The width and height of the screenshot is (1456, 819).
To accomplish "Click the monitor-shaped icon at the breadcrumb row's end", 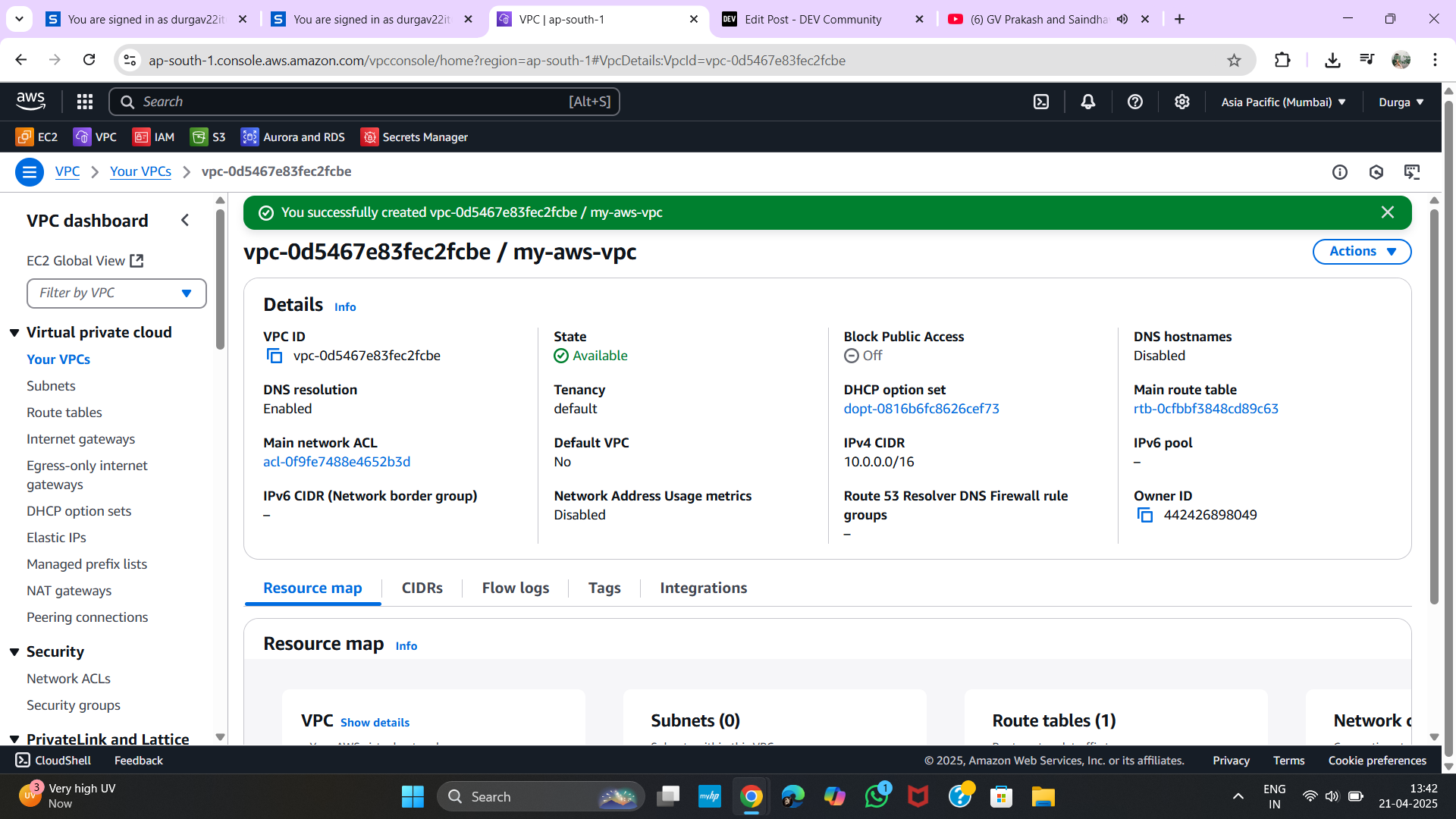I will click(x=1412, y=172).
